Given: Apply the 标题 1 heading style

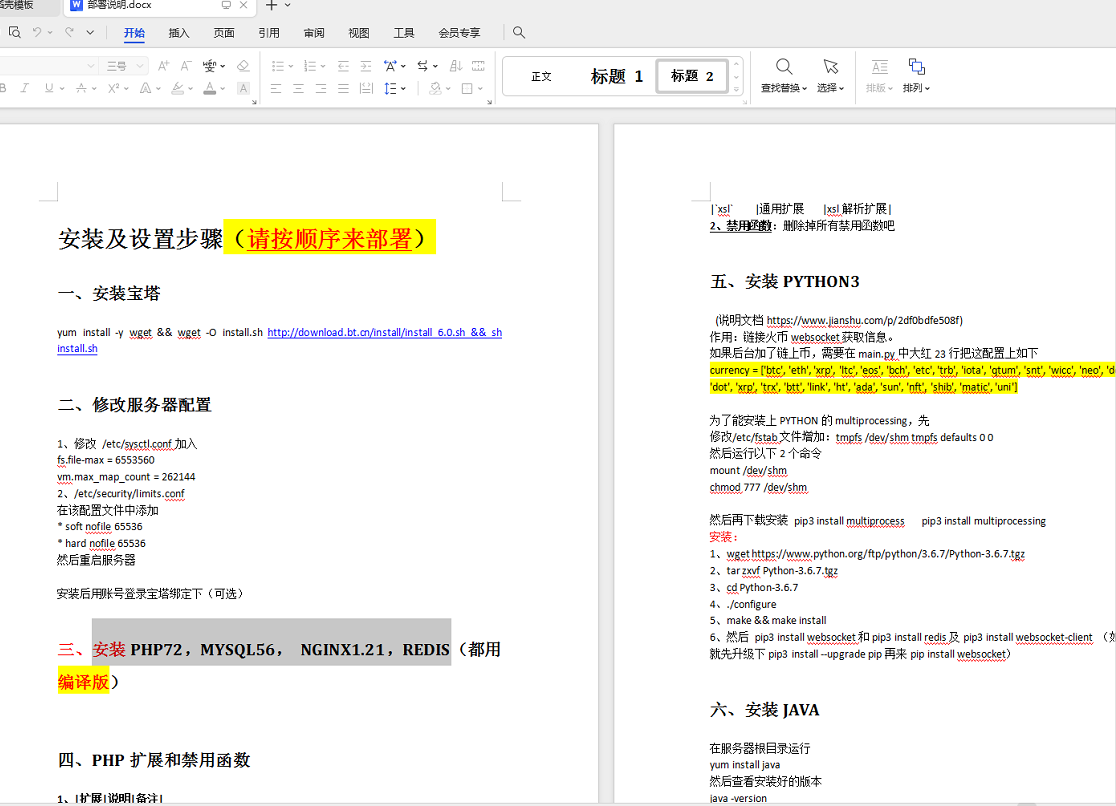Looking at the screenshot, I should [616, 76].
